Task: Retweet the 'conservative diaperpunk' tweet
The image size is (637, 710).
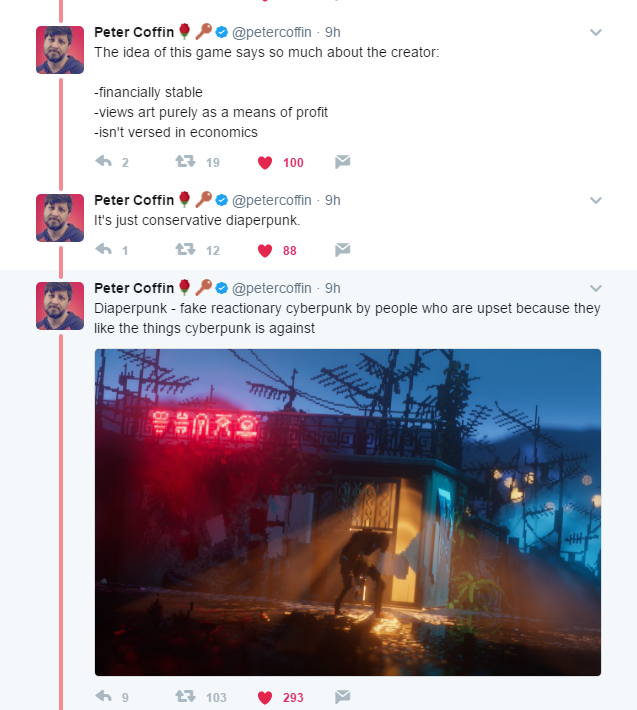Action: coord(185,249)
